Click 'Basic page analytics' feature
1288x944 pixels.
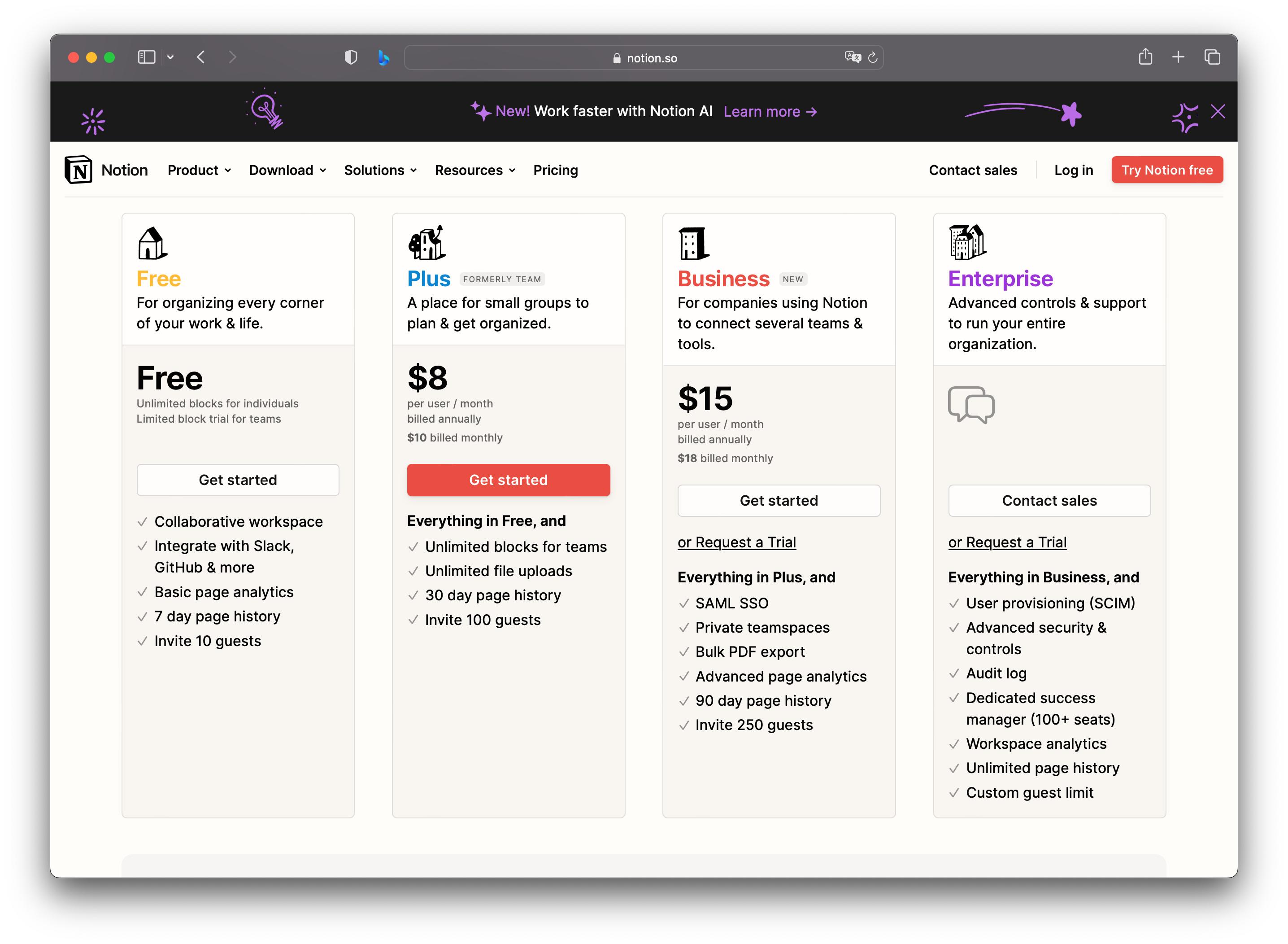(224, 592)
